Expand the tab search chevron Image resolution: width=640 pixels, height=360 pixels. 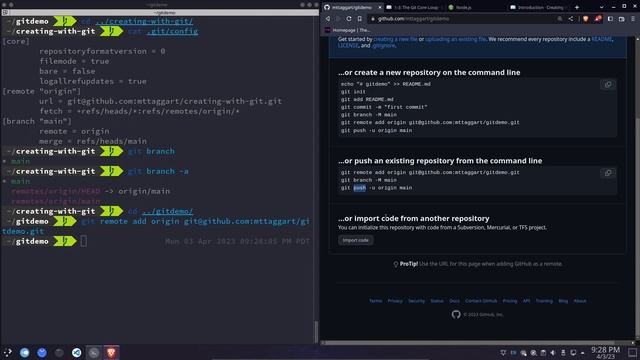(601, 7)
